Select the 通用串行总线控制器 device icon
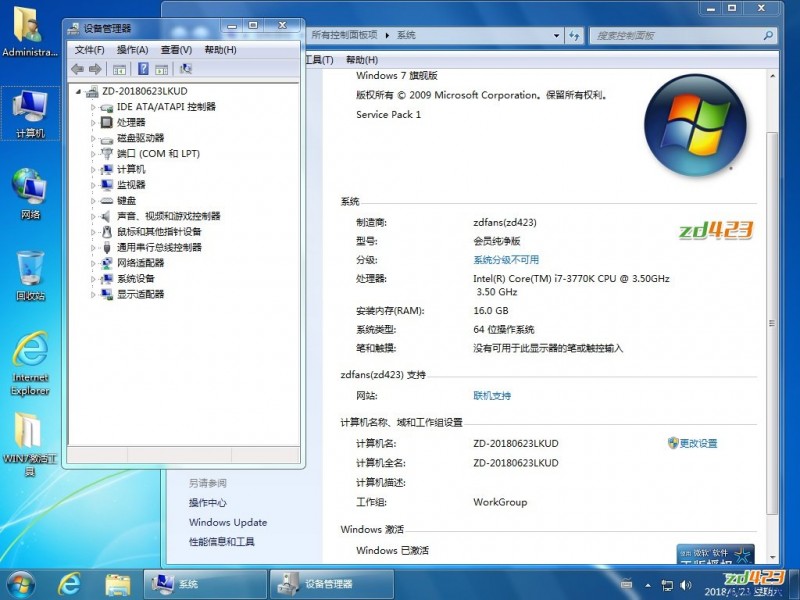Image resolution: width=800 pixels, height=600 pixels. click(x=107, y=247)
